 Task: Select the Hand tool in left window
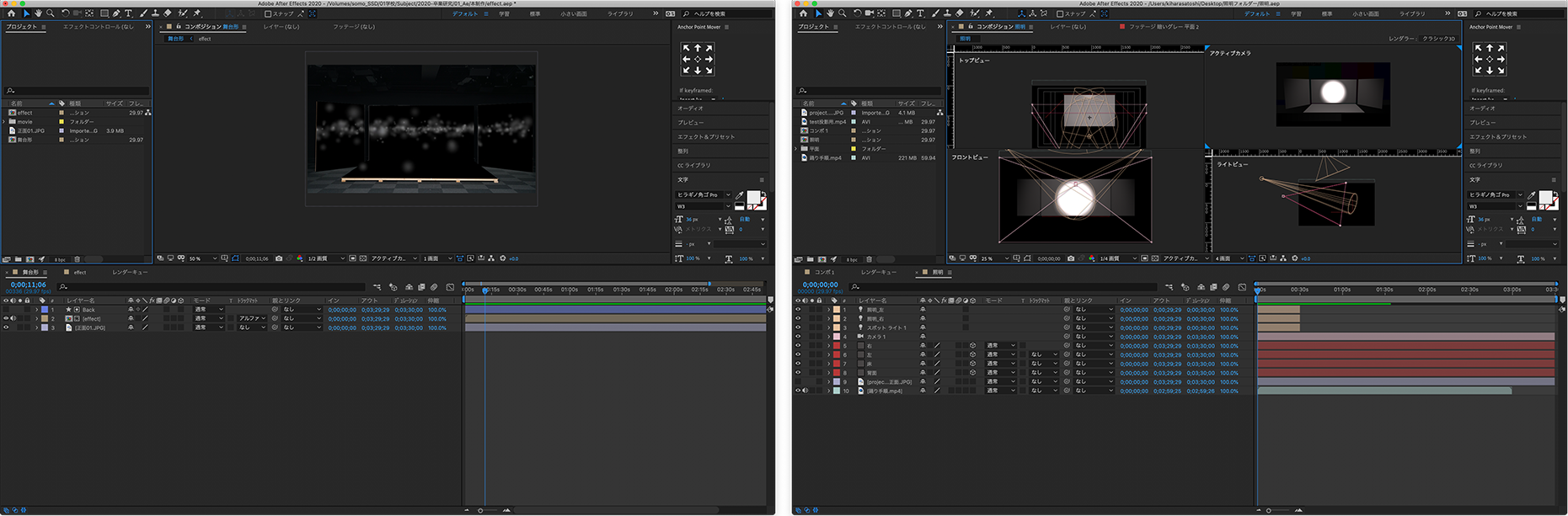38,13
